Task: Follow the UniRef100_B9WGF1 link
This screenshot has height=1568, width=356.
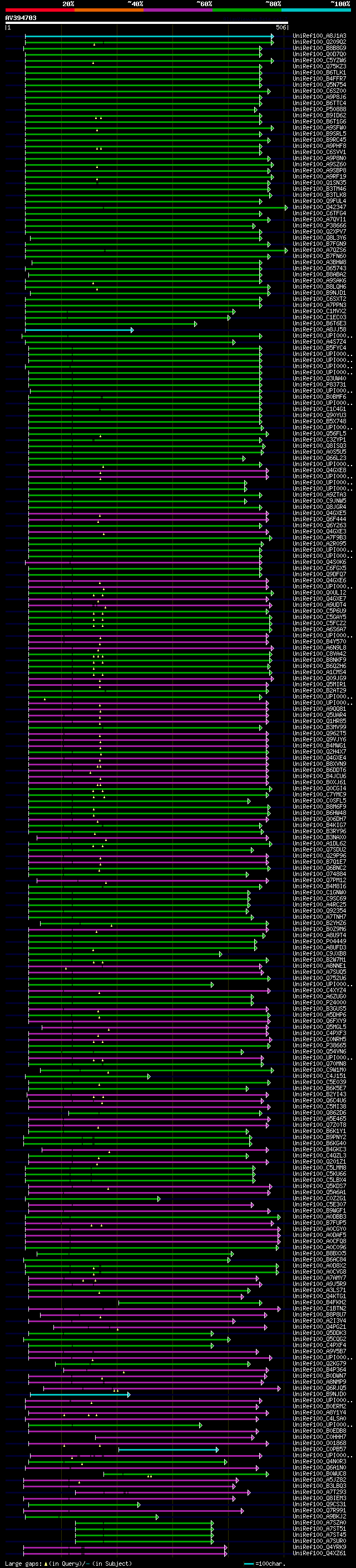Action: click(319, 1210)
